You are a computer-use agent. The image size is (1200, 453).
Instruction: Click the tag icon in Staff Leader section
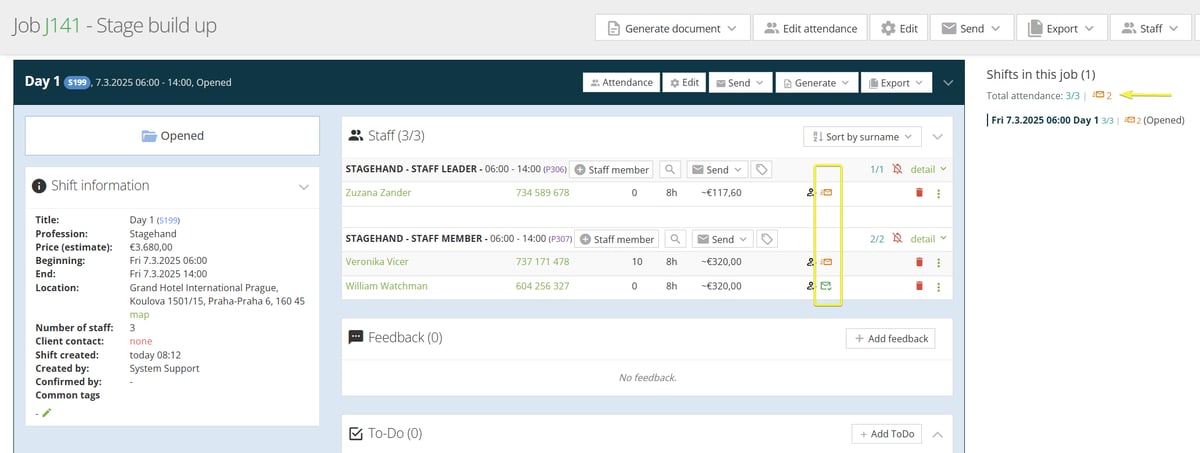[x=762, y=170]
